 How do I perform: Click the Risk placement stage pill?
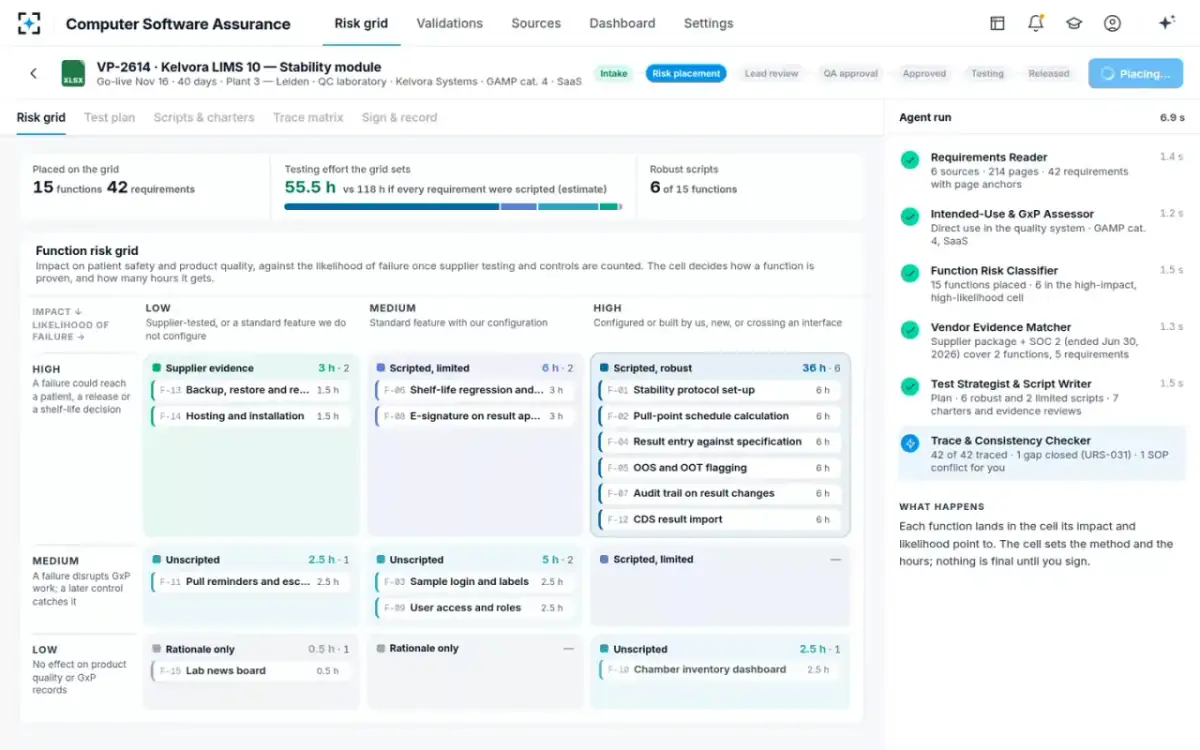(686, 73)
